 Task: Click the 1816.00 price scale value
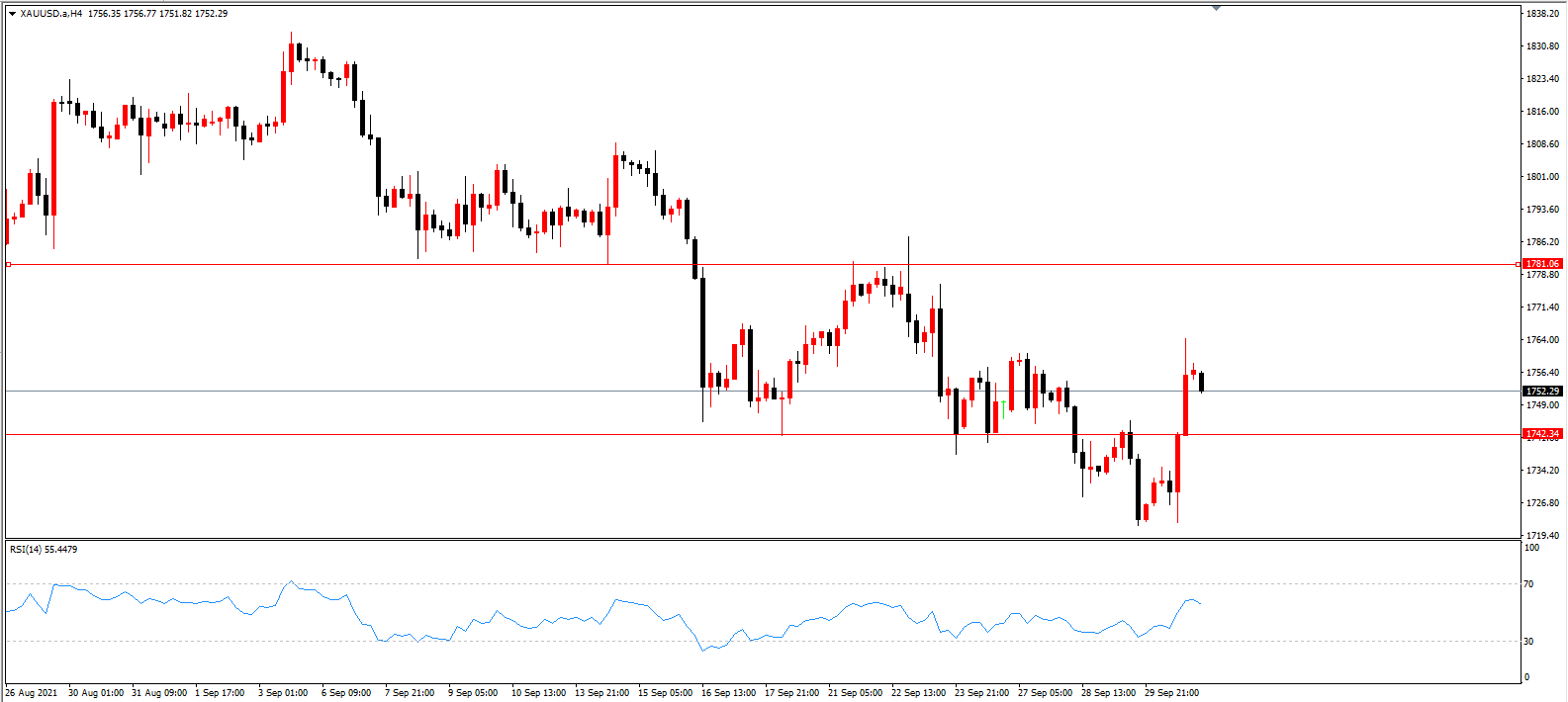[x=1543, y=112]
